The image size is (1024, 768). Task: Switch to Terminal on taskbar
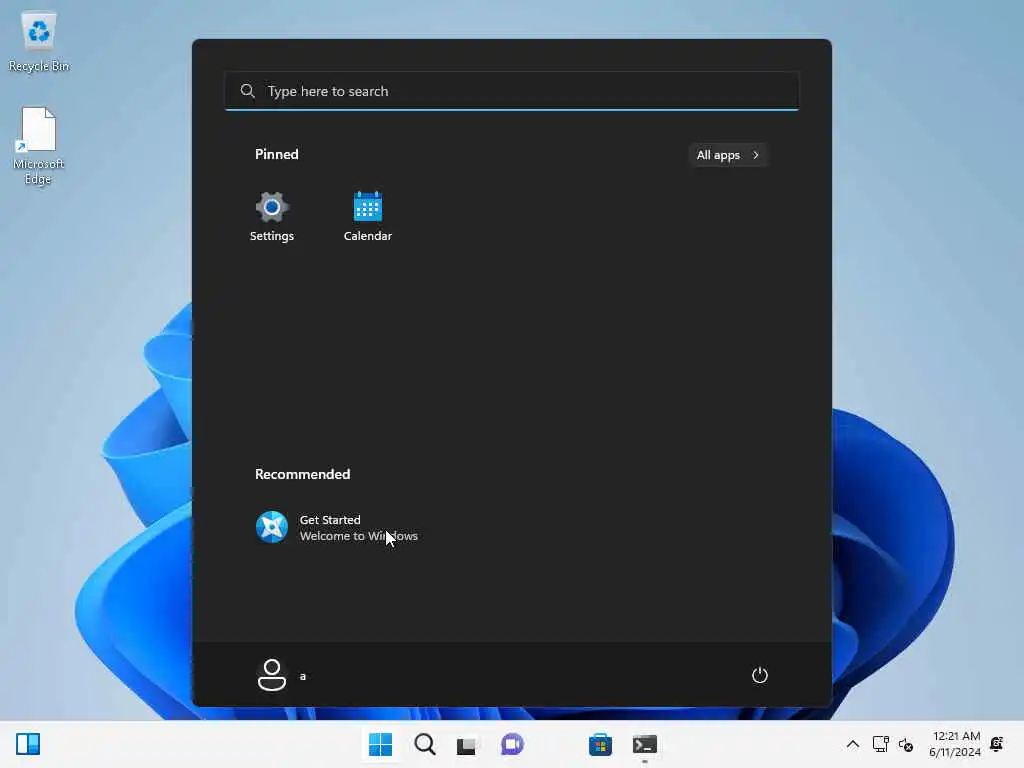pos(645,744)
